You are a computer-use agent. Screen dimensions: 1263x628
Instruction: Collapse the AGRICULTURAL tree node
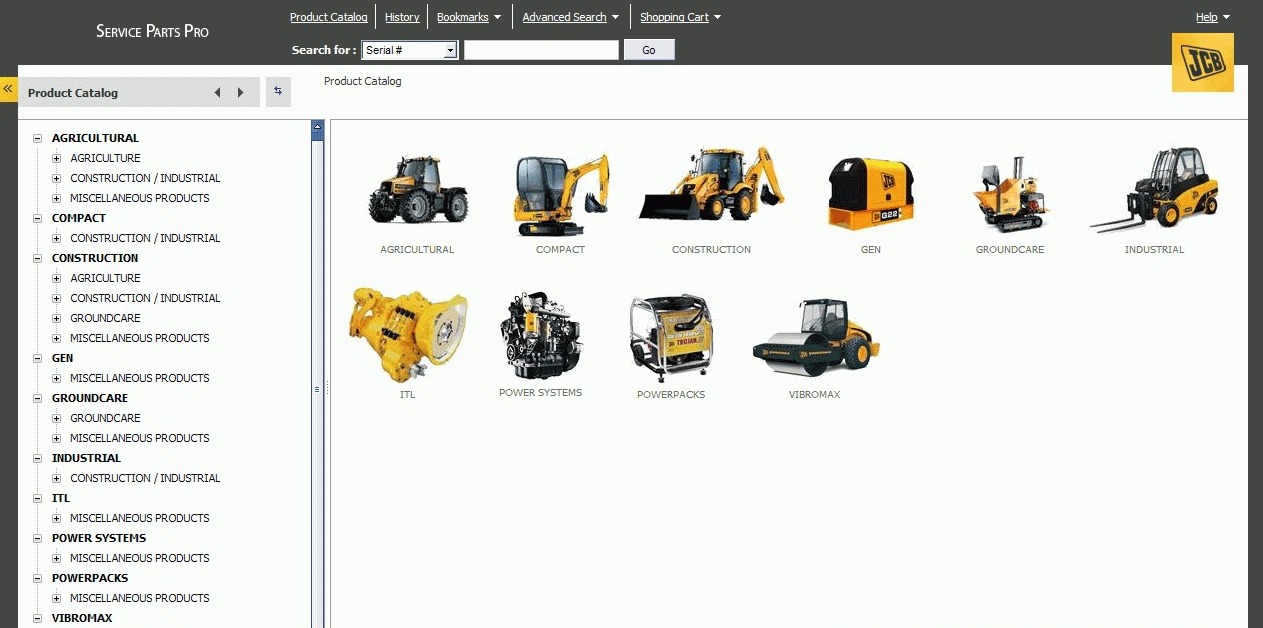click(38, 139)
